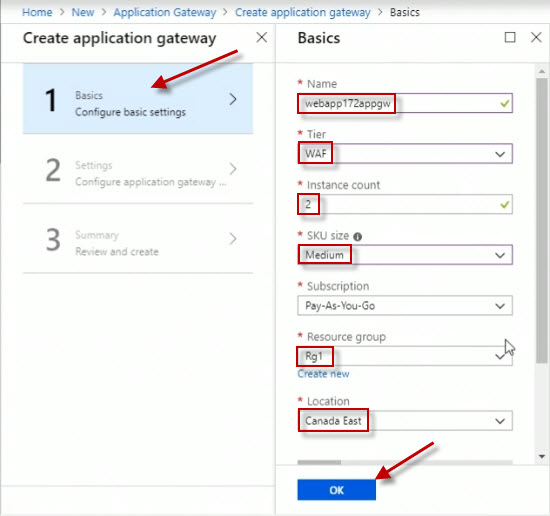Screen dimensions: 550x516
Task: Click the Create new resource group link
Action: (x=323, y=374)
